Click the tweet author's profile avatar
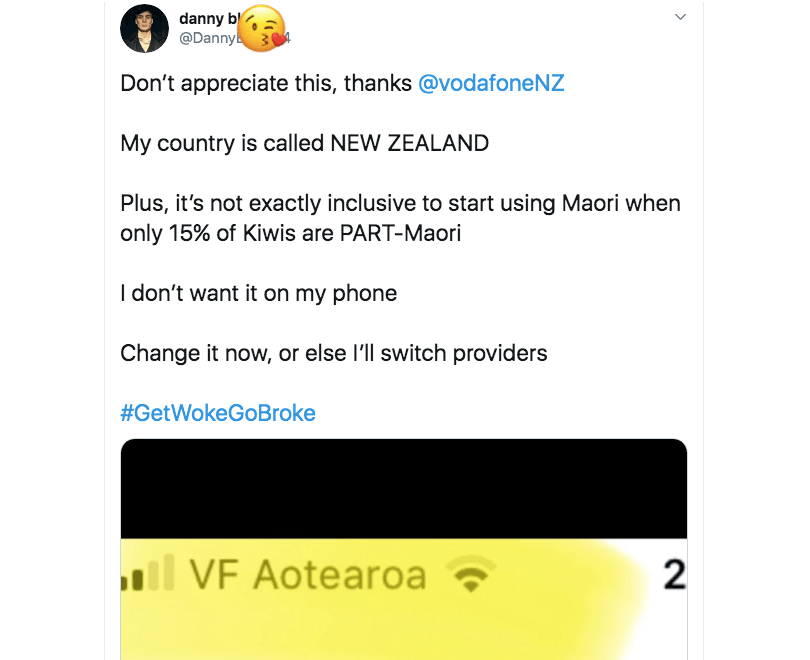The image size is (810, 660). (x=144, y=29)
